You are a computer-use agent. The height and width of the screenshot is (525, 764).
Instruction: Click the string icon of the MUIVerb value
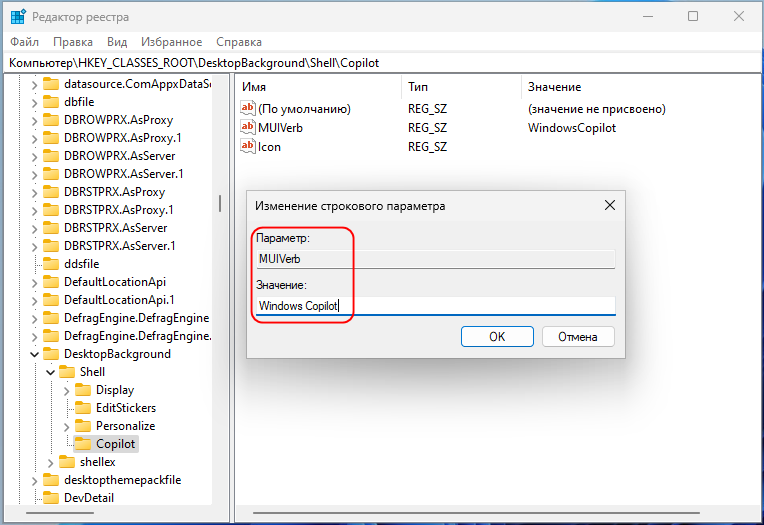(248, 127)
